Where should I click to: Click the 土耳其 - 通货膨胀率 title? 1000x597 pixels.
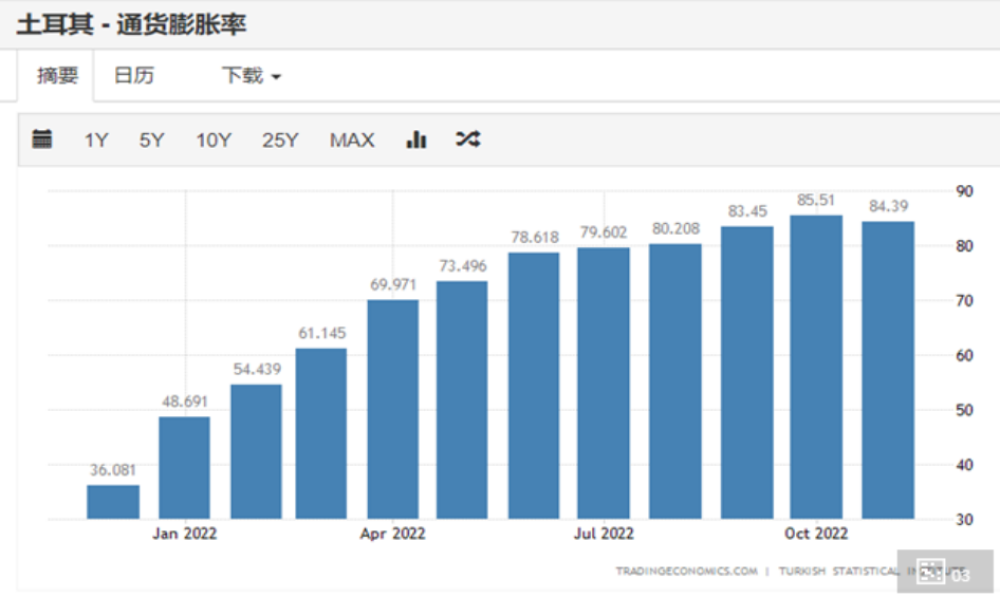[x=131, y=23]
